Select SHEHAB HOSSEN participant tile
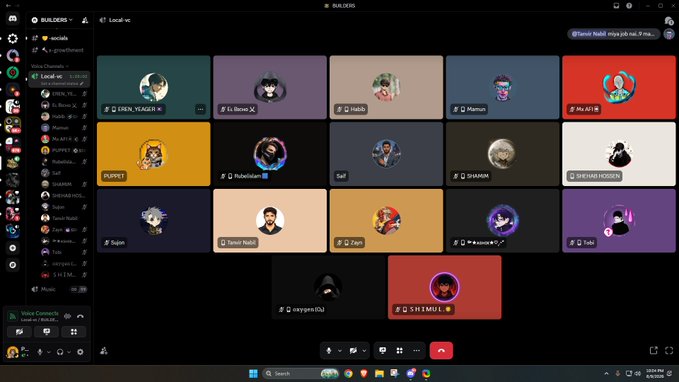The width and height of the screenshot is (679, 382). click(x=619, y=154)
